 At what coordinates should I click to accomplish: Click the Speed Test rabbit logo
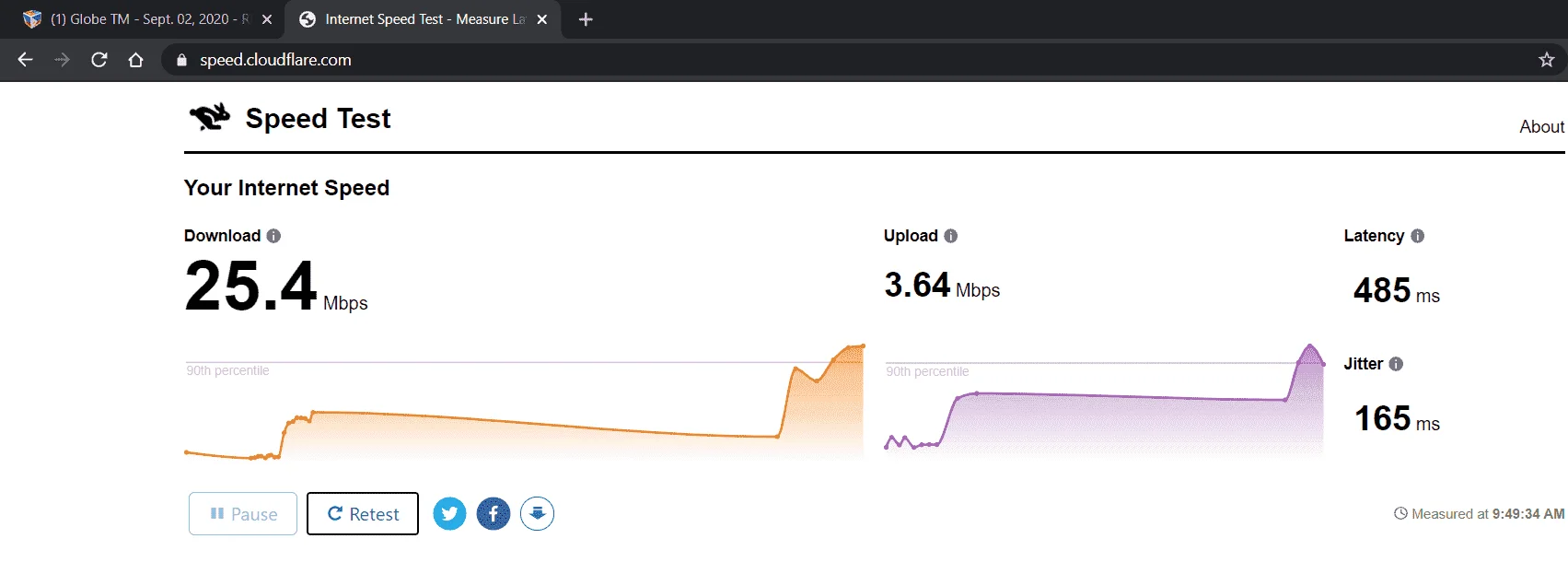click(210, 117)
